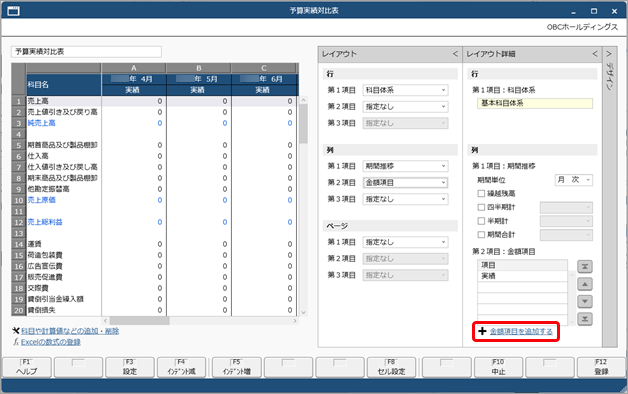Open 行 第2項目 指定なし dropdown
The image size is (628, 394).
pyautogui.click(x=405, y=107)
